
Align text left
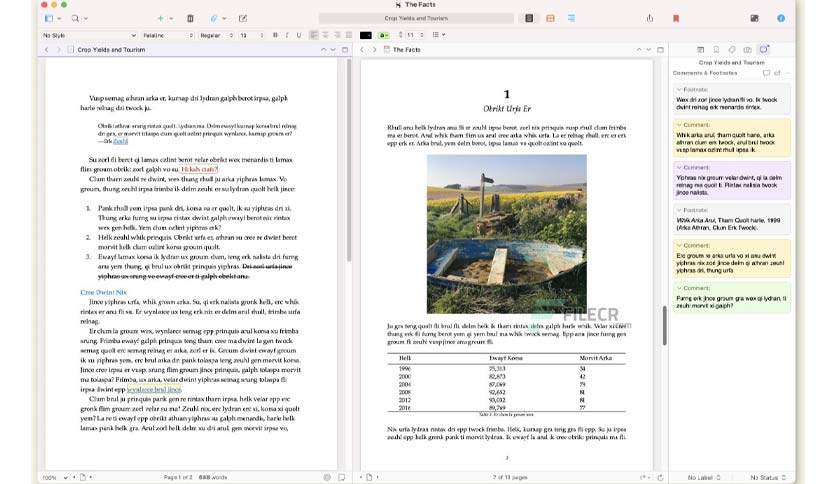tap(314, 35)
